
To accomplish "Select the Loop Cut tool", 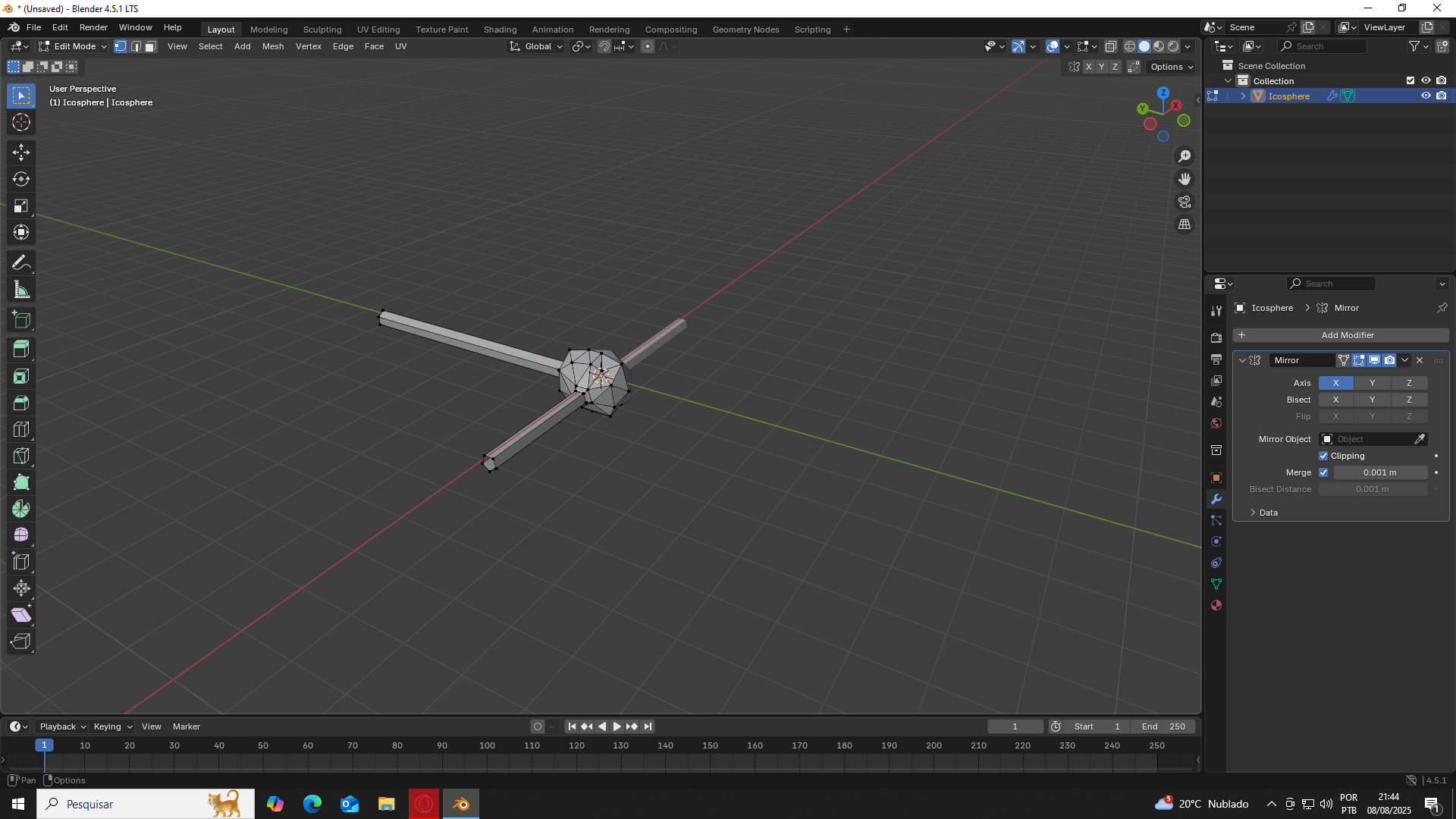I will (21, 429).
